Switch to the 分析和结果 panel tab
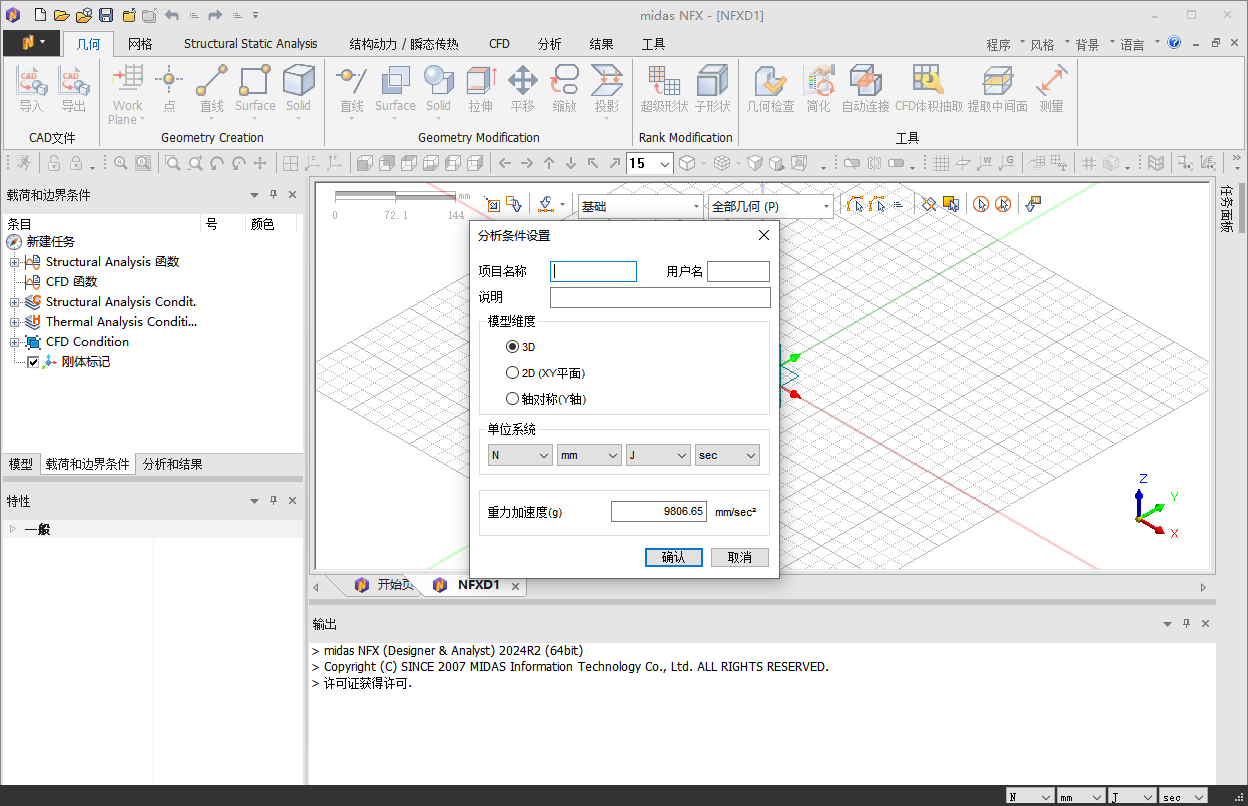Viewport: 1248px width, 806px height. pos(172,464)
